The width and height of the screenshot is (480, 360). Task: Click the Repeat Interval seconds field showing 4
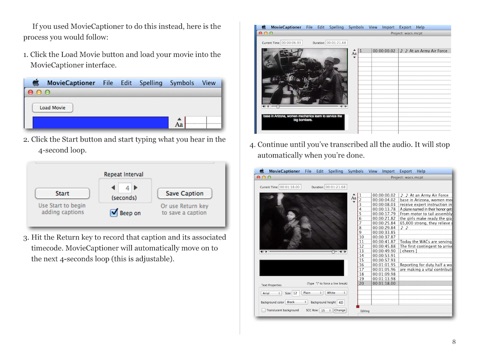coord(125,188)
